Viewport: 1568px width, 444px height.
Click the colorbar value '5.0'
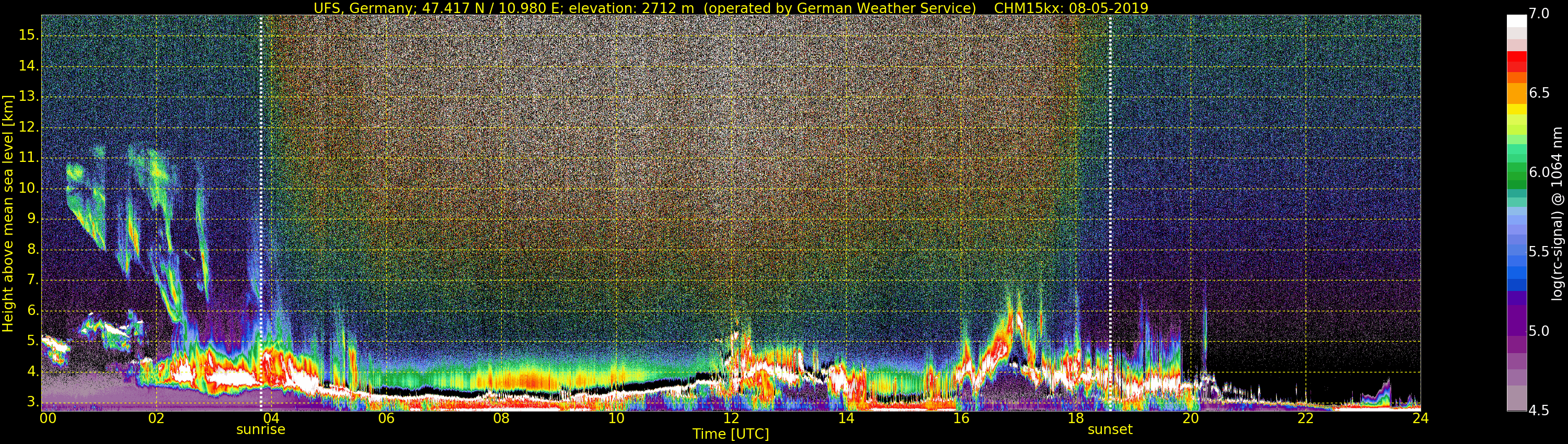pyautogui.click(x=1539, y=331)
